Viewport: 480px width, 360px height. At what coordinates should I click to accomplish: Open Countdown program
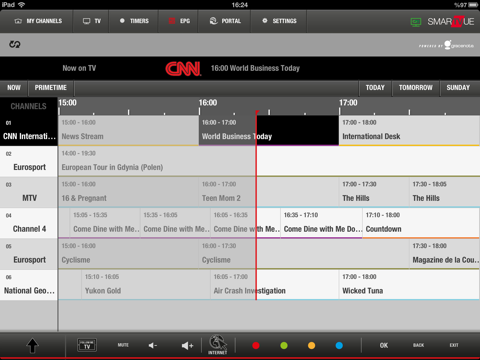(421, 223)
